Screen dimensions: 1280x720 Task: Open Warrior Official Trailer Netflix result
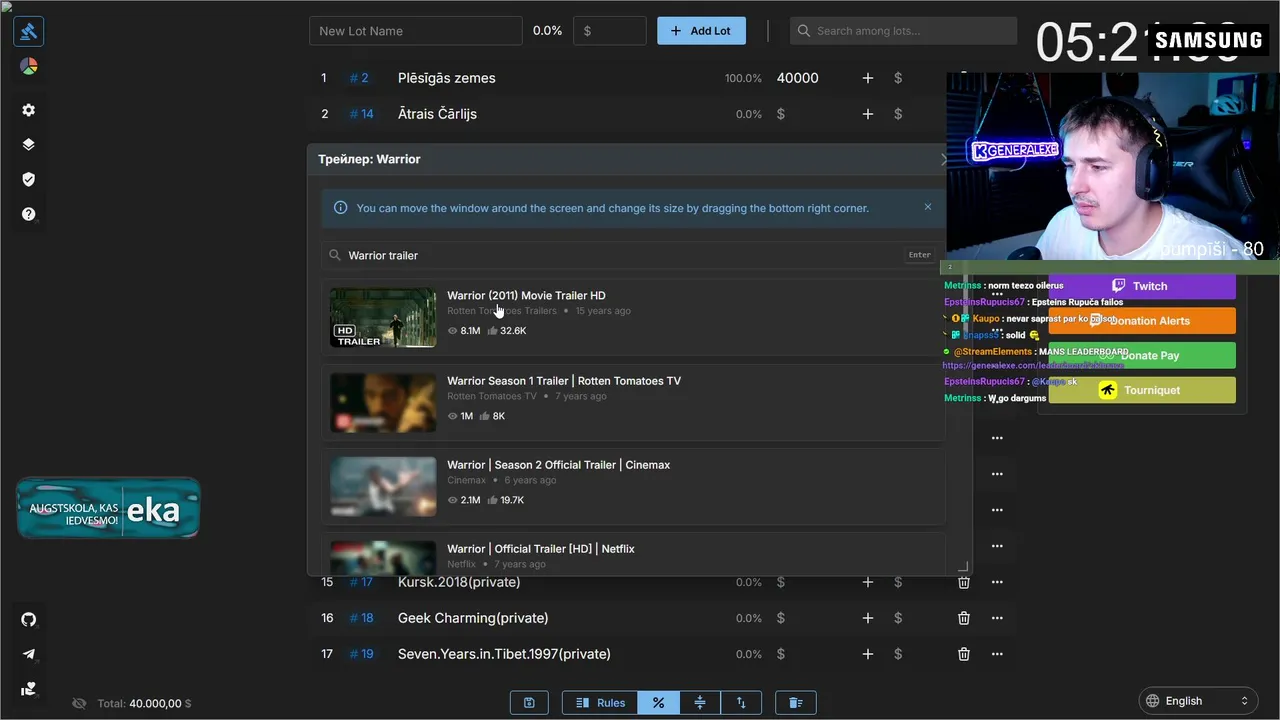(x=541, y=549)
